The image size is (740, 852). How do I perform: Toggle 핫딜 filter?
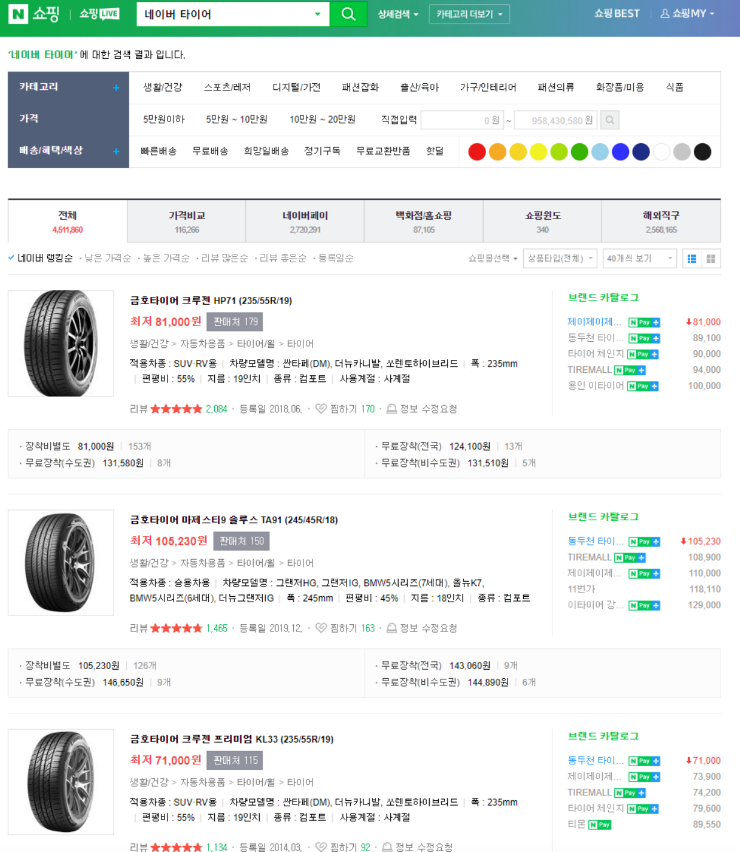[x=435, y=151]
